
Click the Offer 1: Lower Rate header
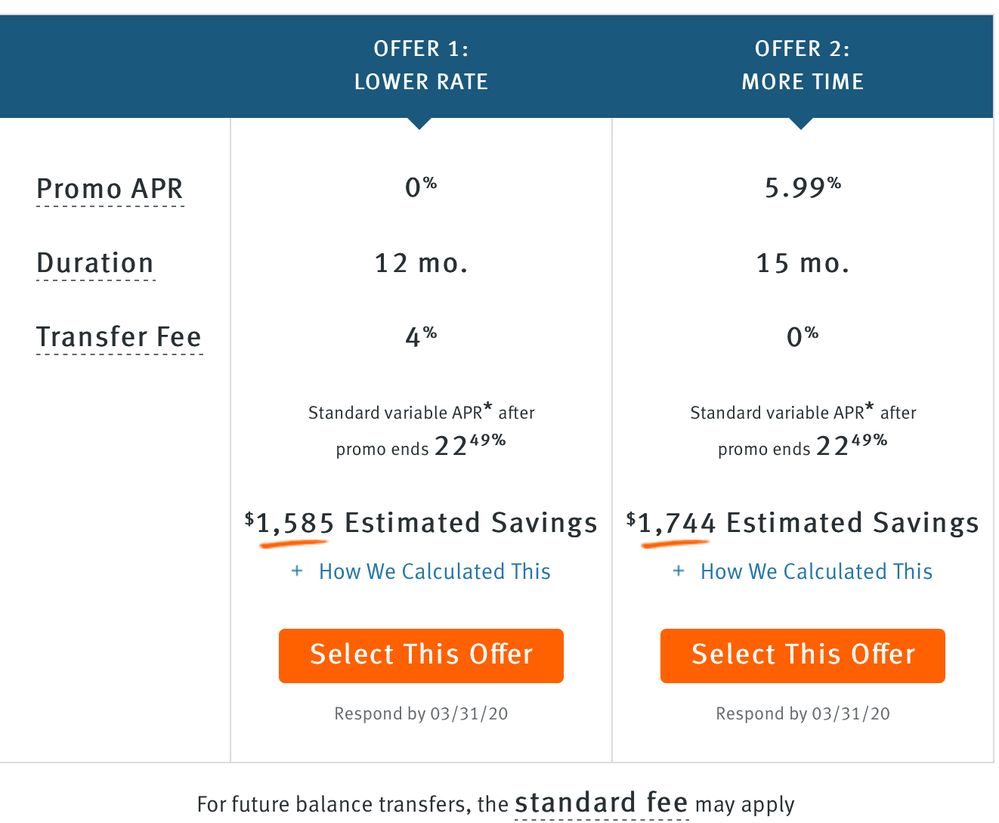coord(421,65)
